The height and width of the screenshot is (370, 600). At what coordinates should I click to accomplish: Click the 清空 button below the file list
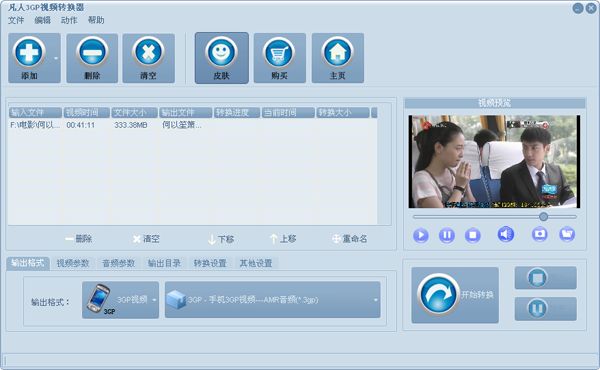[146, 239]
